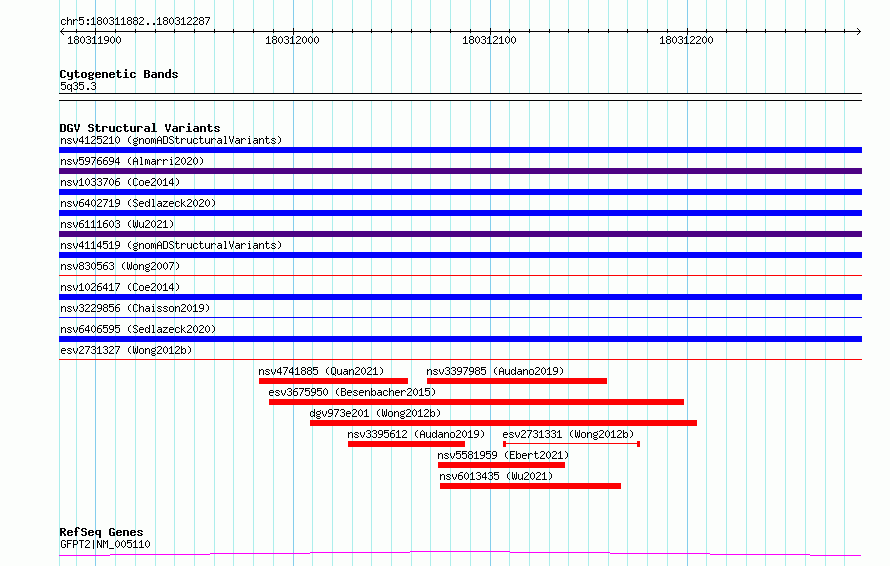Click the left arrow of the ruler
Viewport: 890px width, 566px height.
[x=62, y=32]
